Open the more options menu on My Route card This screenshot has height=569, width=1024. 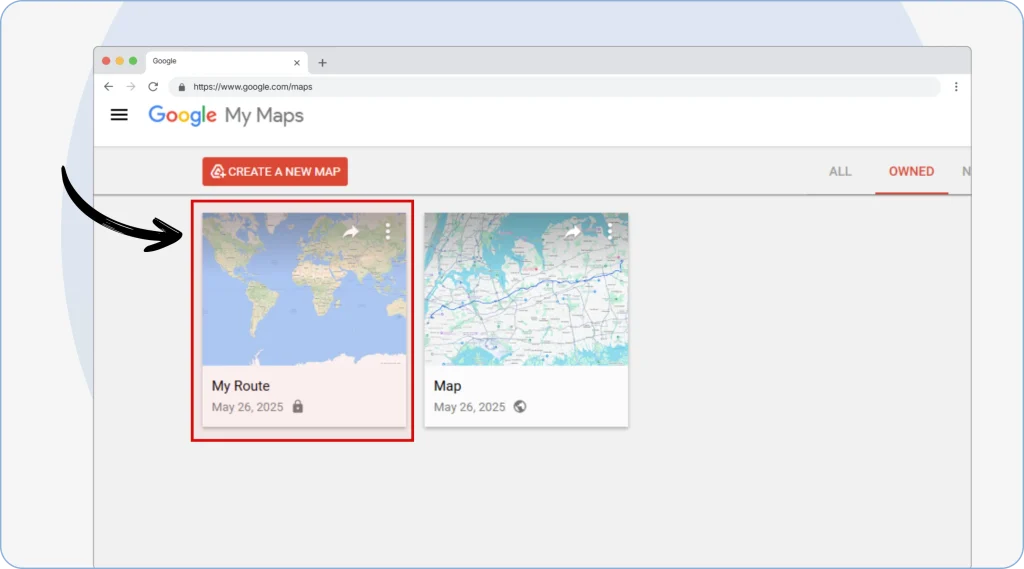pyautogui.click(x=388, y=231)
